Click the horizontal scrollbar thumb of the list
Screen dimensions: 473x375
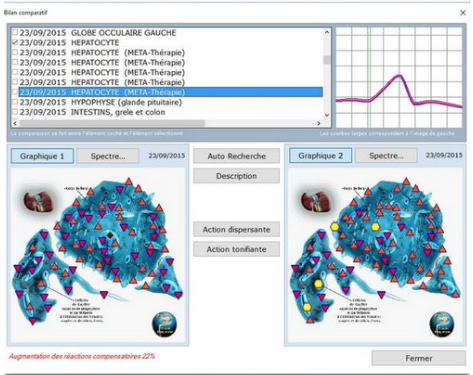112,123
